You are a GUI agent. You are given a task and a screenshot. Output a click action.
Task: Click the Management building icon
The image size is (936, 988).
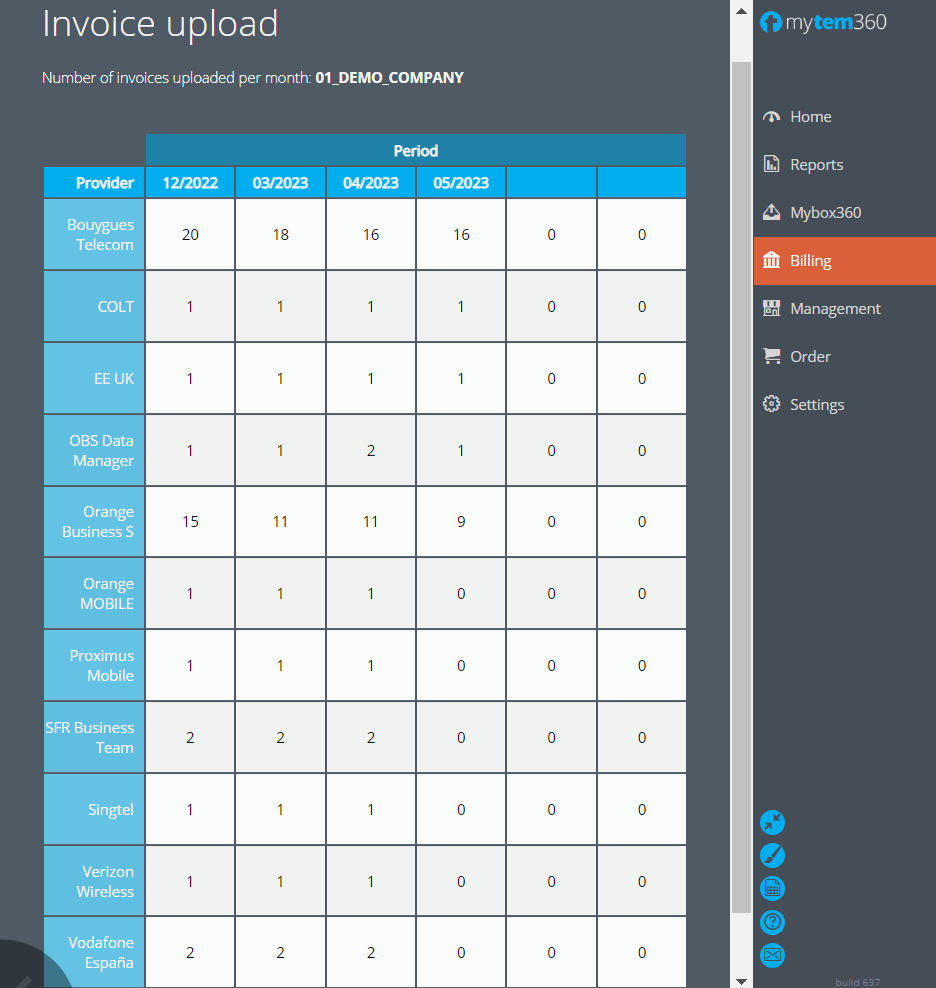[771, 308]
